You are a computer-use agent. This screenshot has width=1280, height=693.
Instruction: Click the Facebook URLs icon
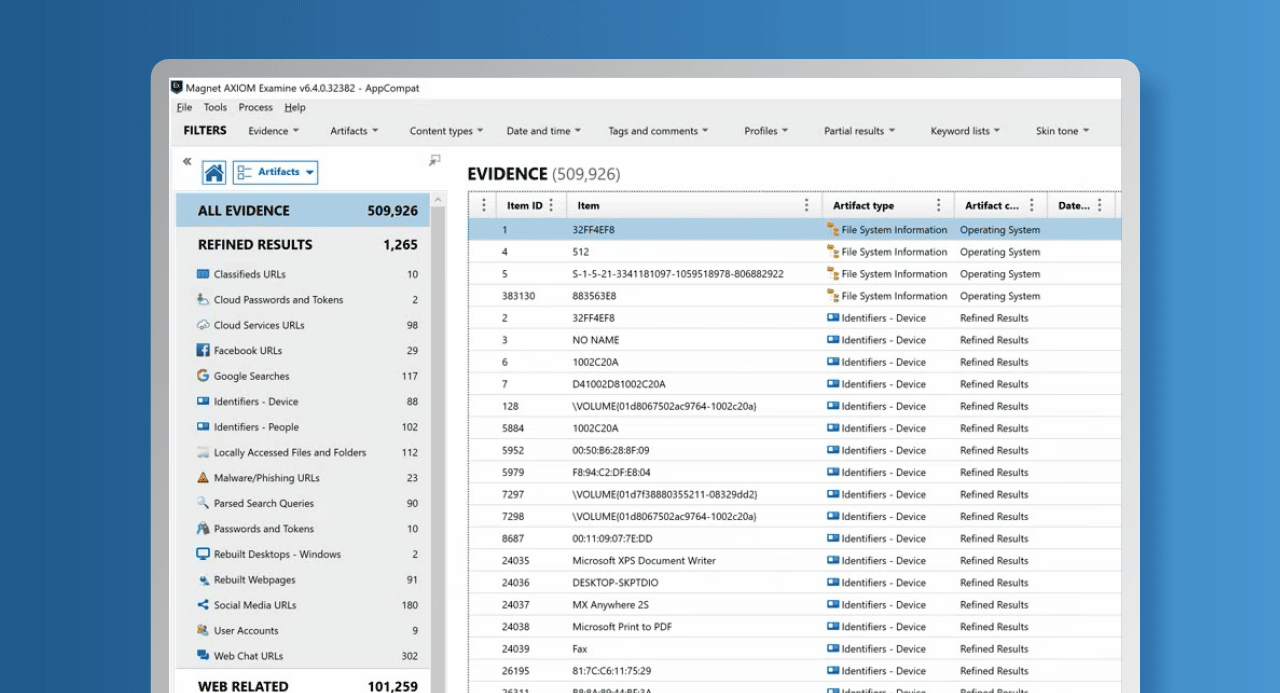[x=203, y=351]
